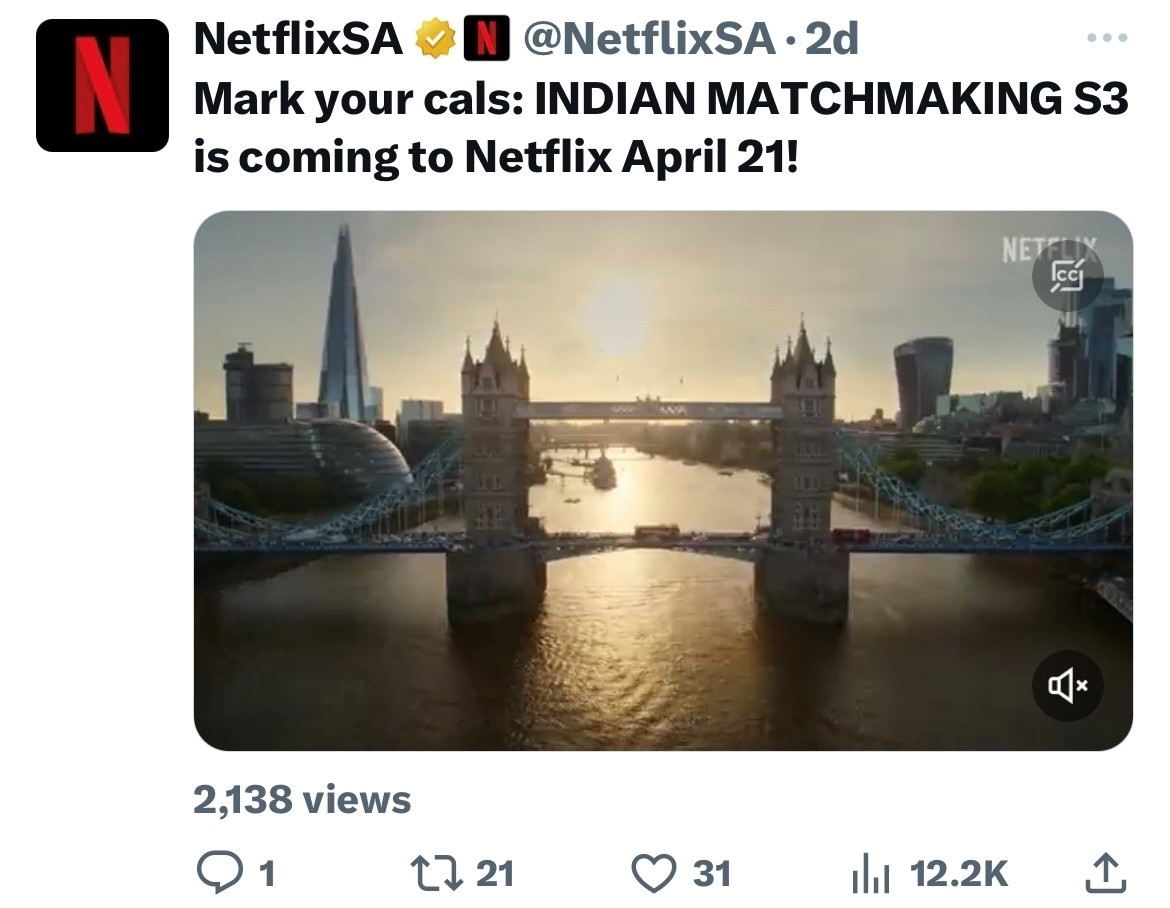The height and width of the screenshot is (908, 1170).
Task: Click the Indian Matchmaking tweet text
Action: [x=660, y=128]
